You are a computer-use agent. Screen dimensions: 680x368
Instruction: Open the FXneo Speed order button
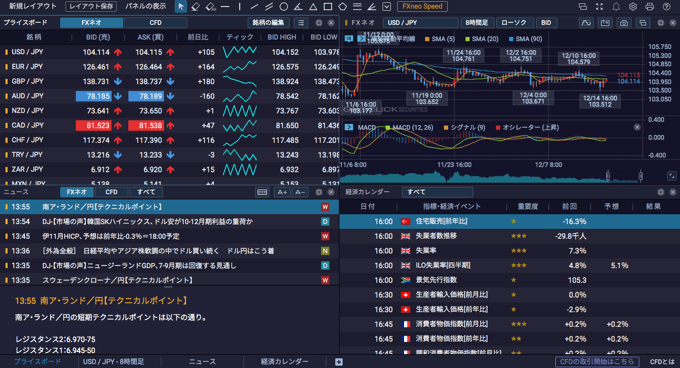point(422,7)
